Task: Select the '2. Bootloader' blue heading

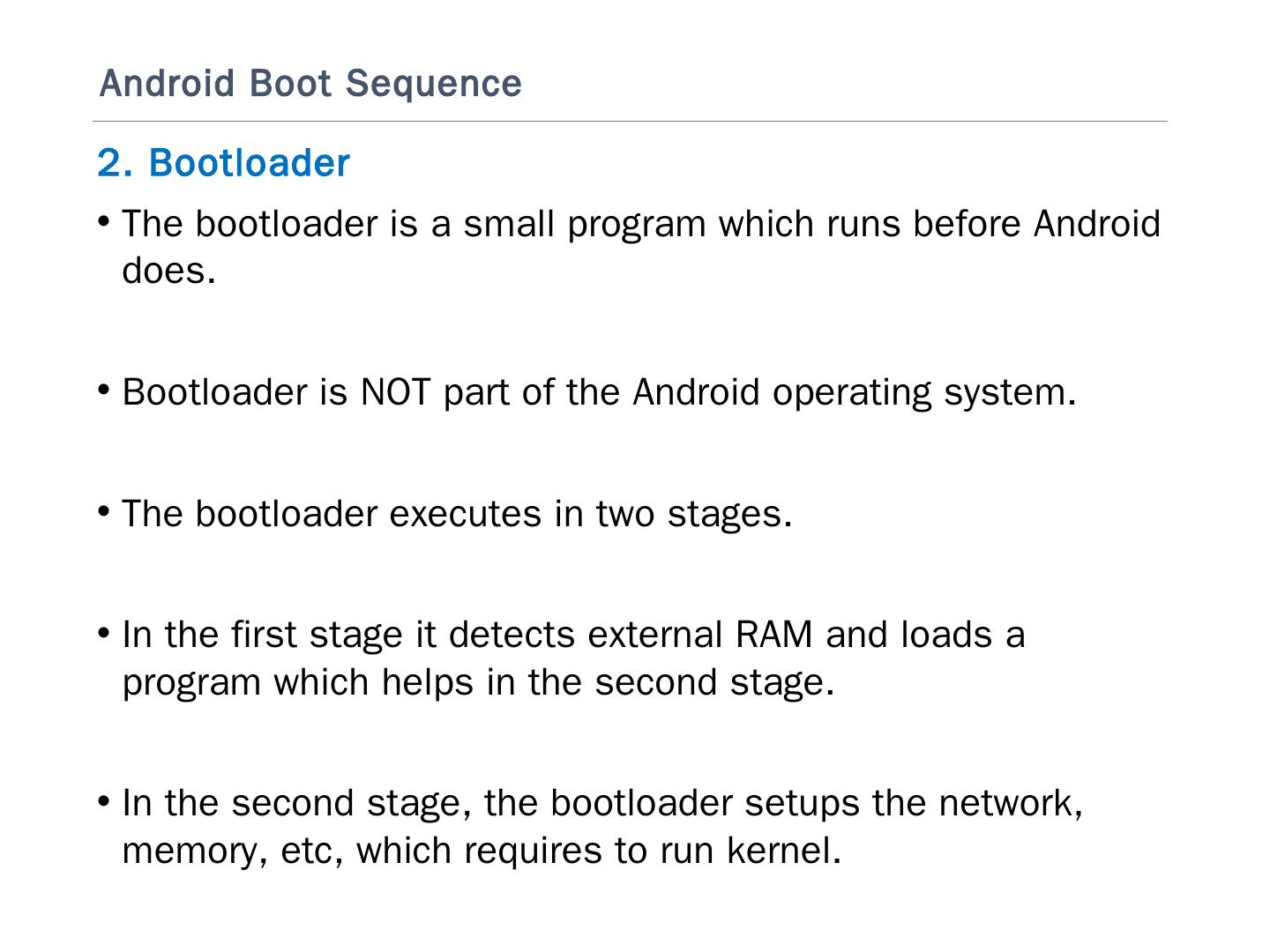Action: tap(223, 163)
